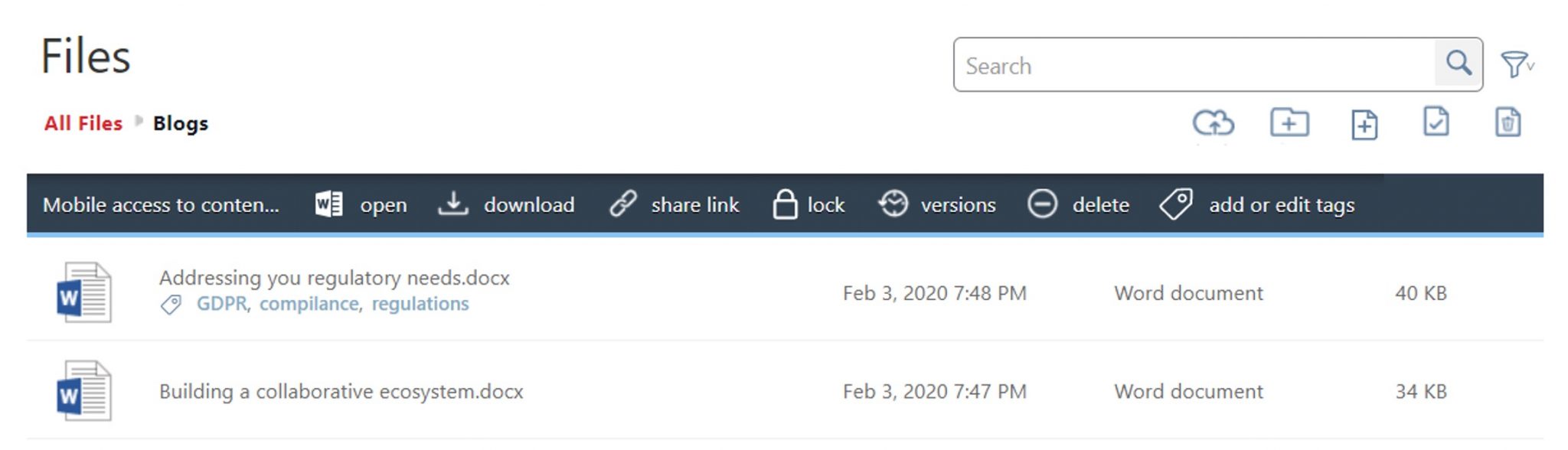Click the document checkmark icon
Image resolution: width=1568 pixels, height=450 pixels.
[x=1436, y=122]
